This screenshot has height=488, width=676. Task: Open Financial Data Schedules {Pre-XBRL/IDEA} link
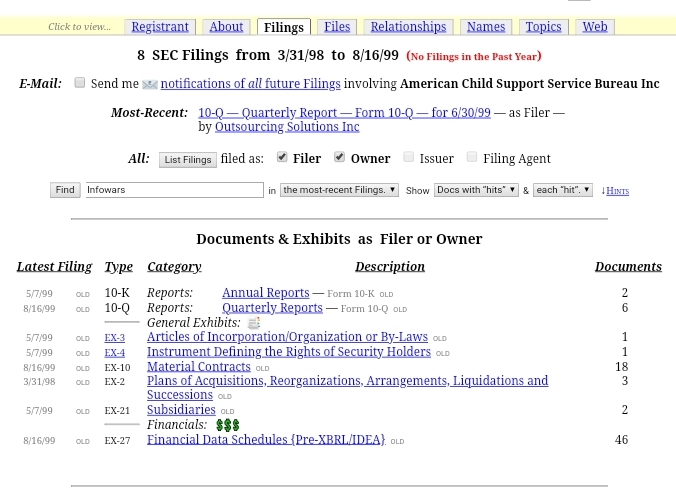point(266,440)
